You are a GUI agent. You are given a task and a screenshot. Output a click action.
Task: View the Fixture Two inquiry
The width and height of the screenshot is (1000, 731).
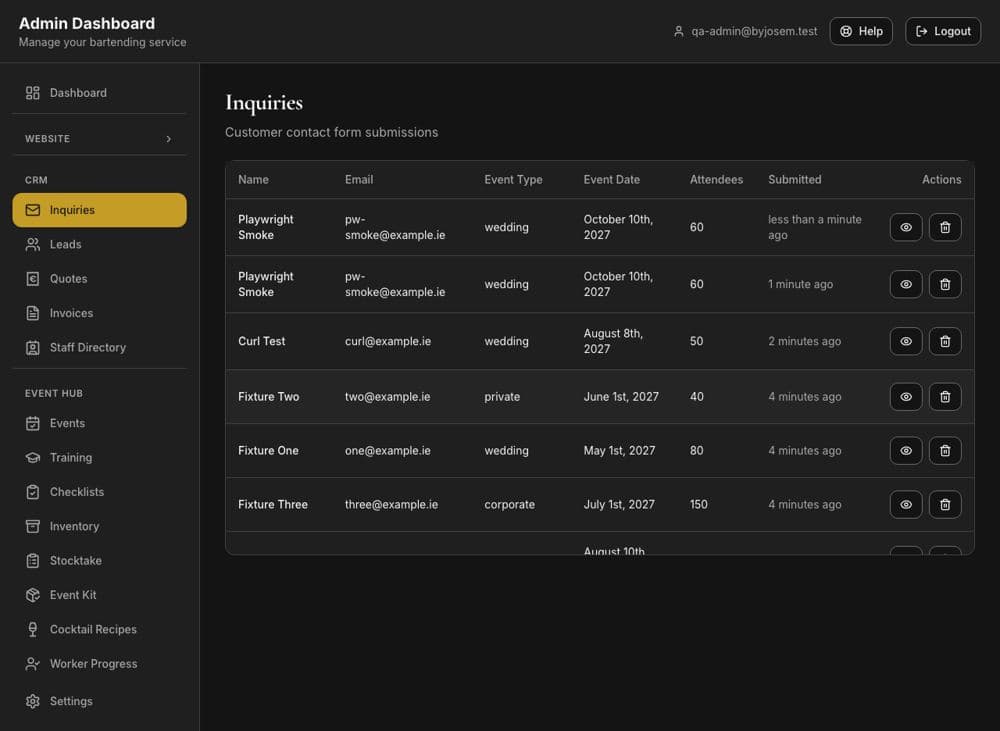[906, 397]
